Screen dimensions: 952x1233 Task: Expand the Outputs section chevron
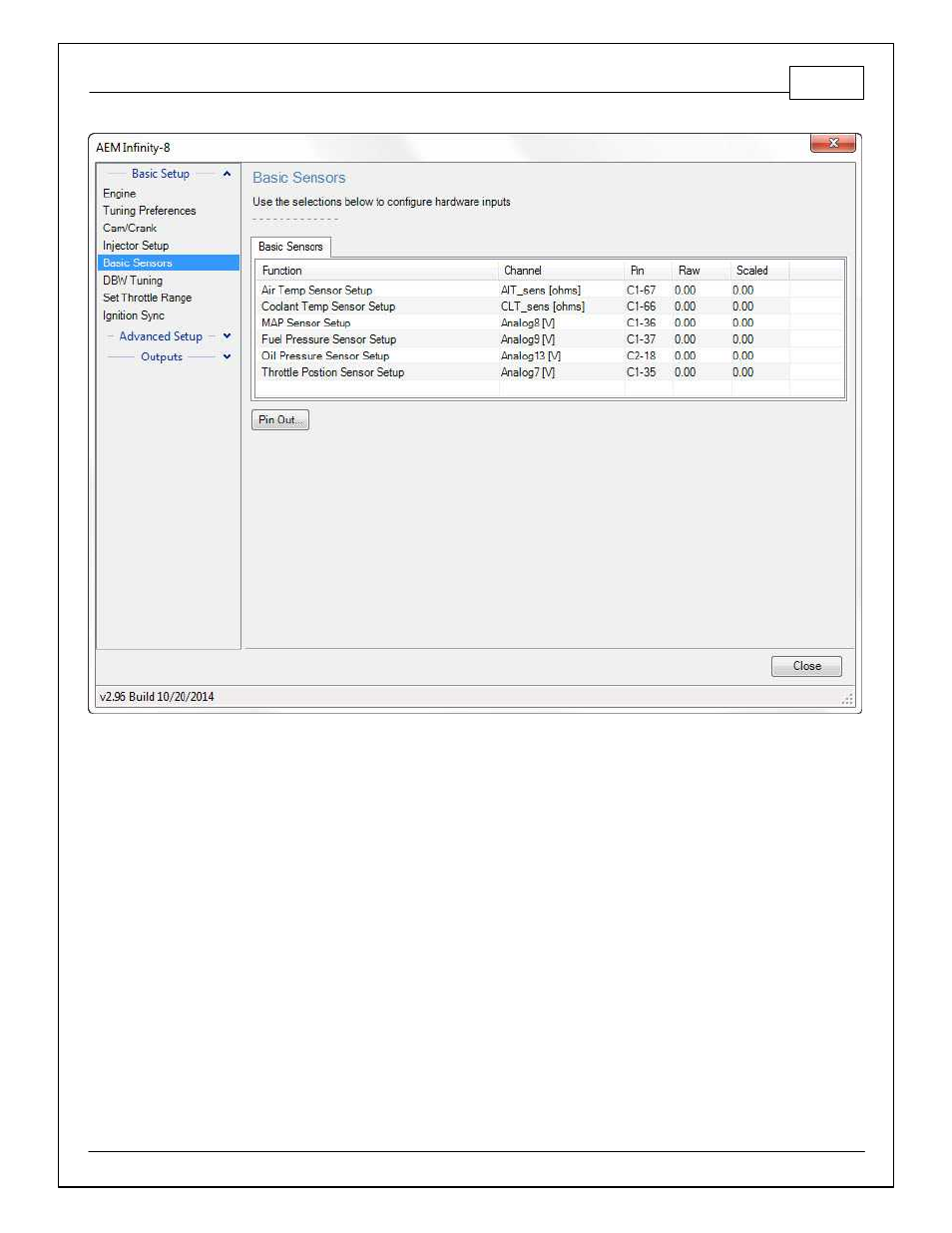[x=227, y=356]
